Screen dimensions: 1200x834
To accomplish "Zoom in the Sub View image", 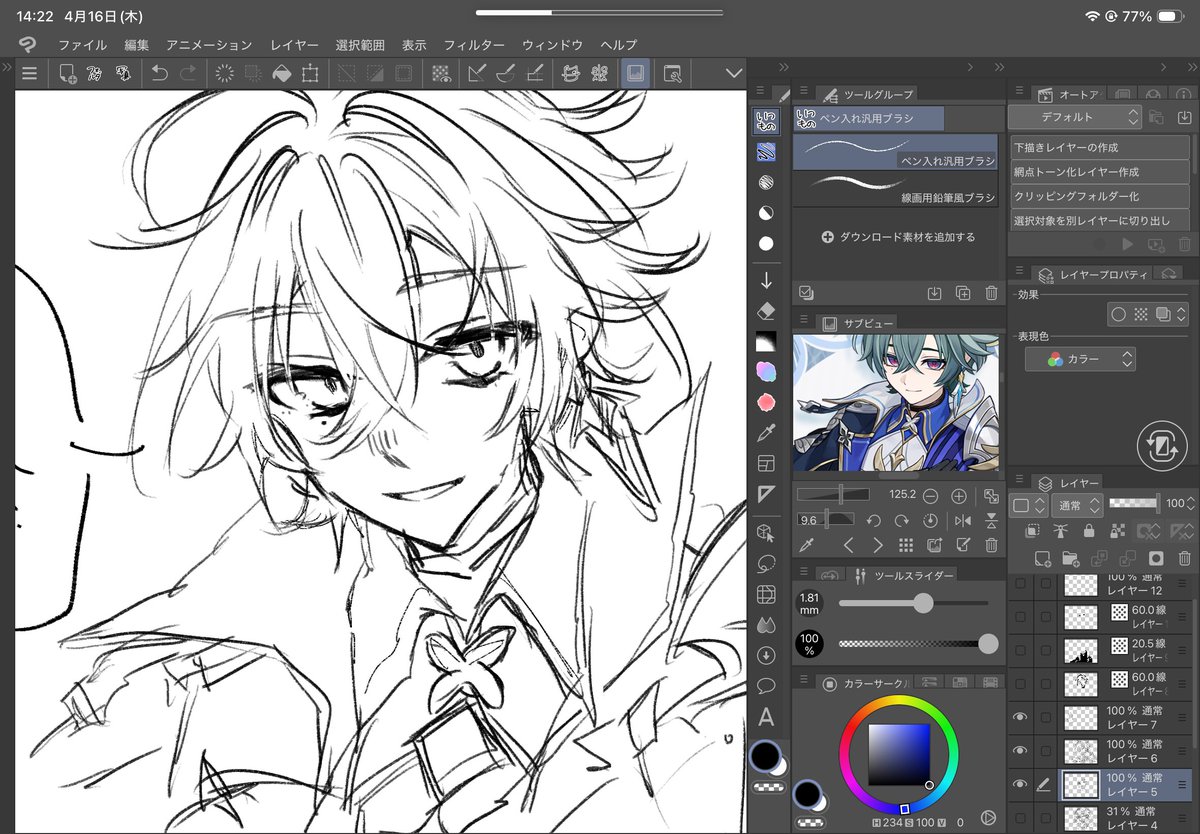I will (x=959, y=496).
